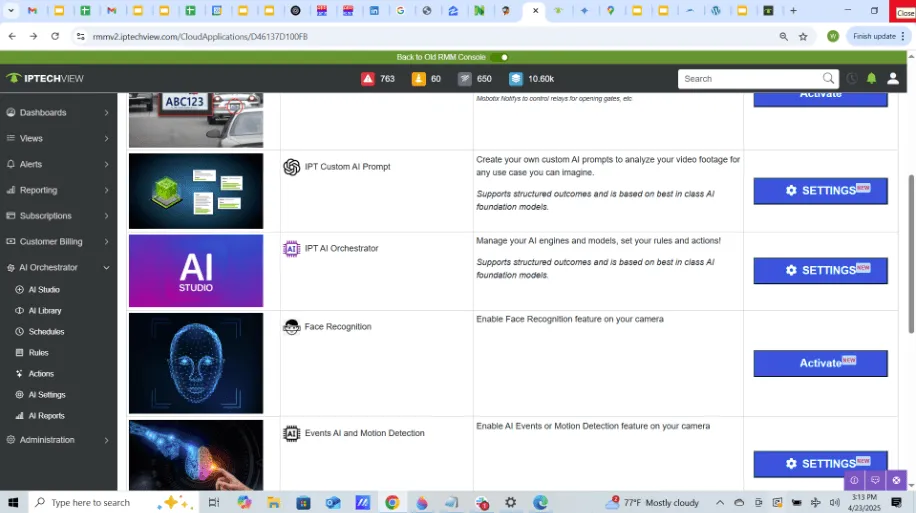Open Settings for Events AI and Motion Detection

click(820, 464)
